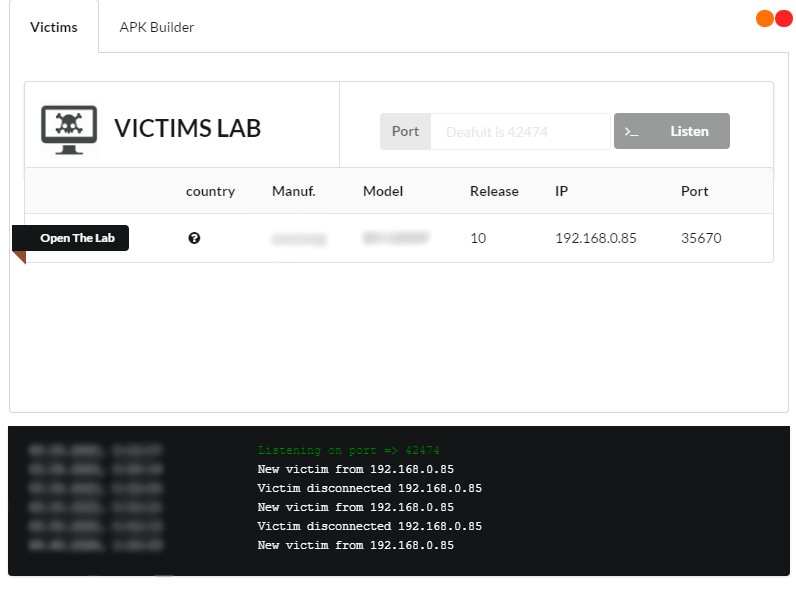Click the green Listening on port log line

[x=348, y=450]
